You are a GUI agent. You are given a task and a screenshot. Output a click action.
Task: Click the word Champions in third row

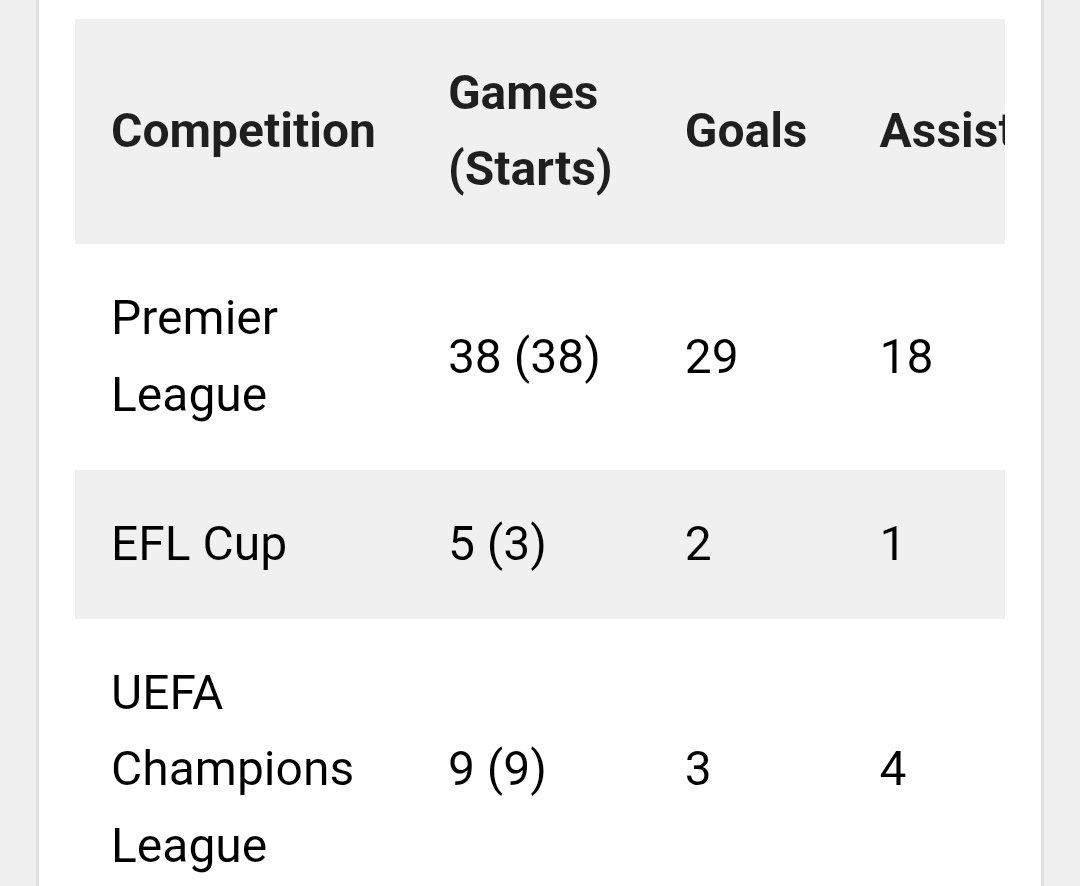pos(232,770)
